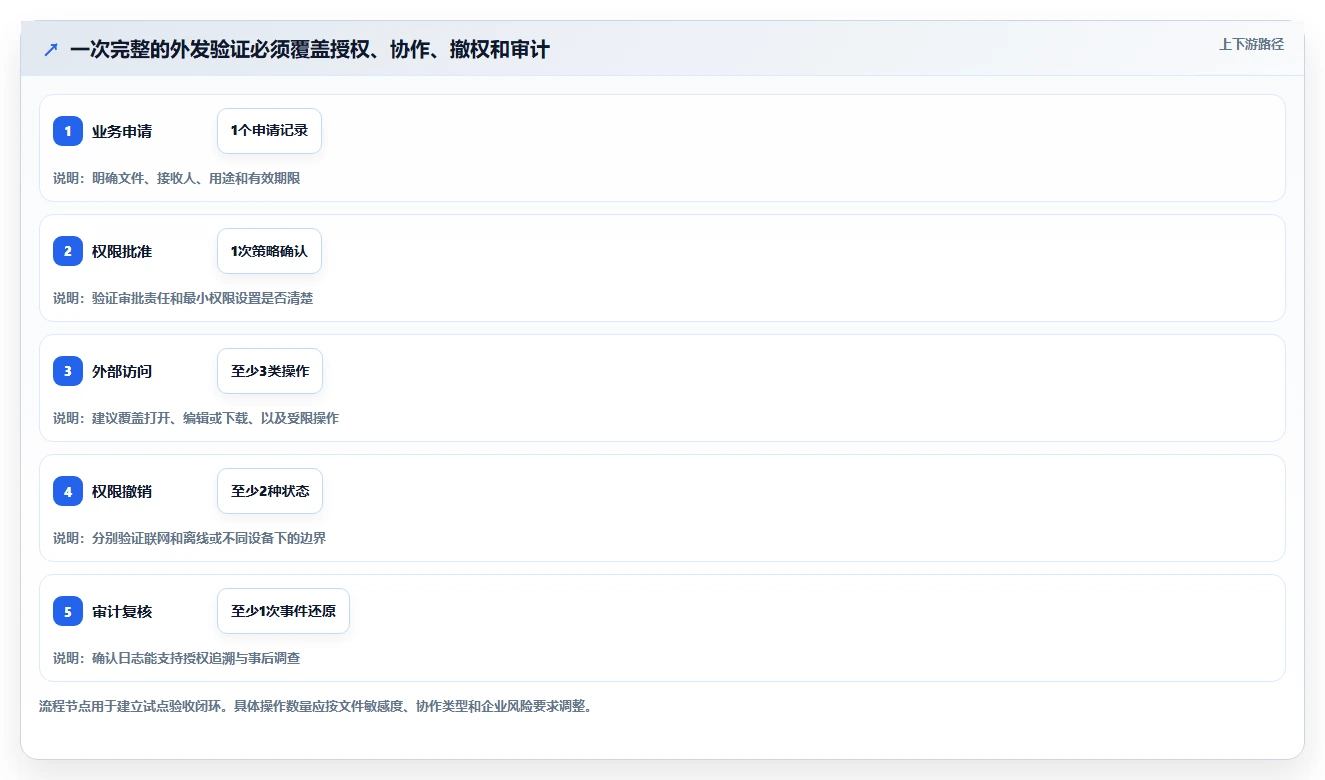Click the 1次策略确认 chip
This screenshot has height=780, width=1325.
[269, 251]
